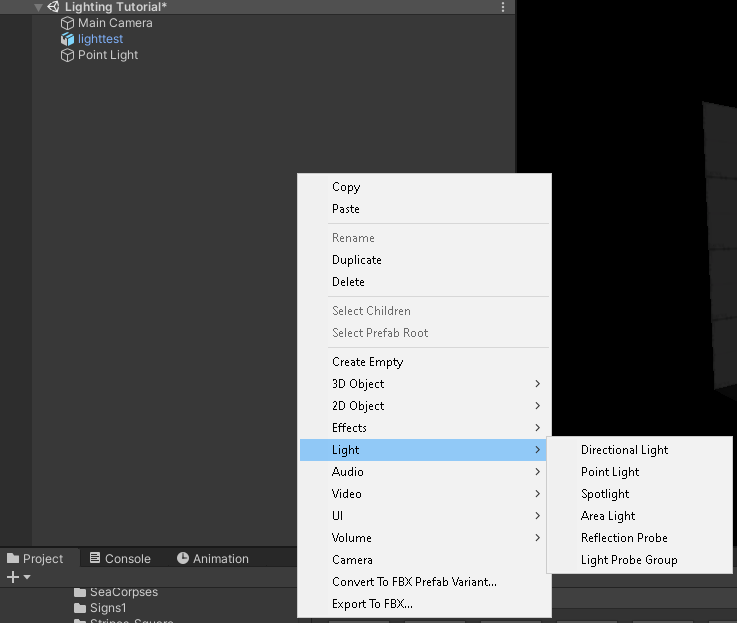Select Export To FBX... menu entry
Viewport: 737px width, 623px height.
(372, 604)
